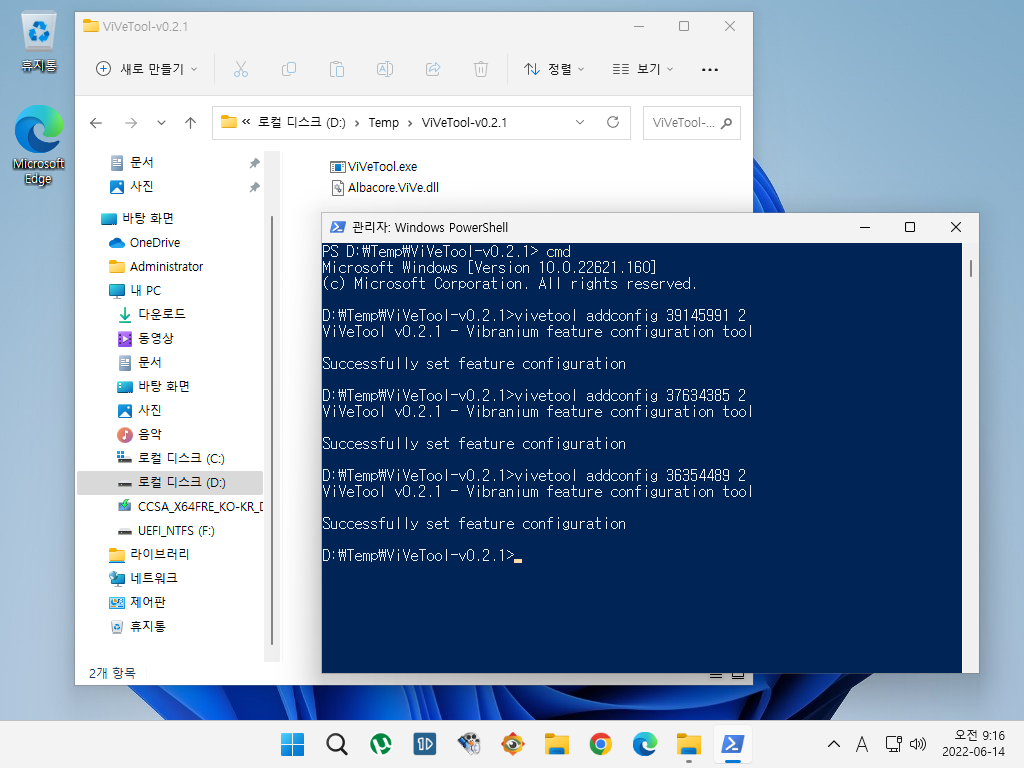Select UEFI_NTFS (F:) in navigation pane

pyautogui.click(x=167, y=530)
